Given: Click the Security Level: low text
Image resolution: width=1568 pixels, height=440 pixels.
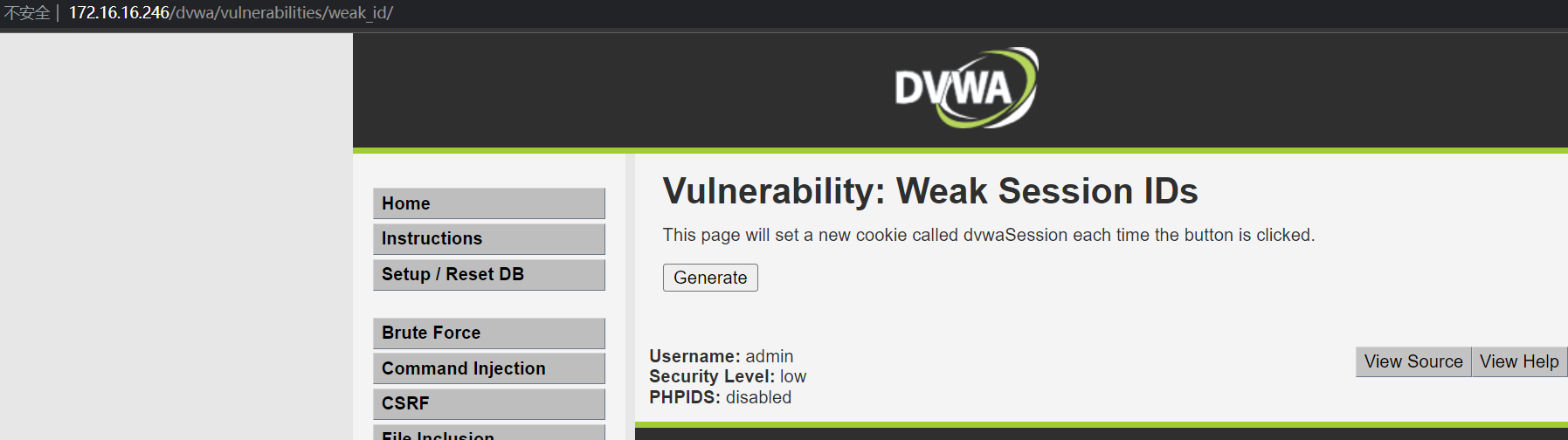Looking at the screenshot, I should (728, 376).
